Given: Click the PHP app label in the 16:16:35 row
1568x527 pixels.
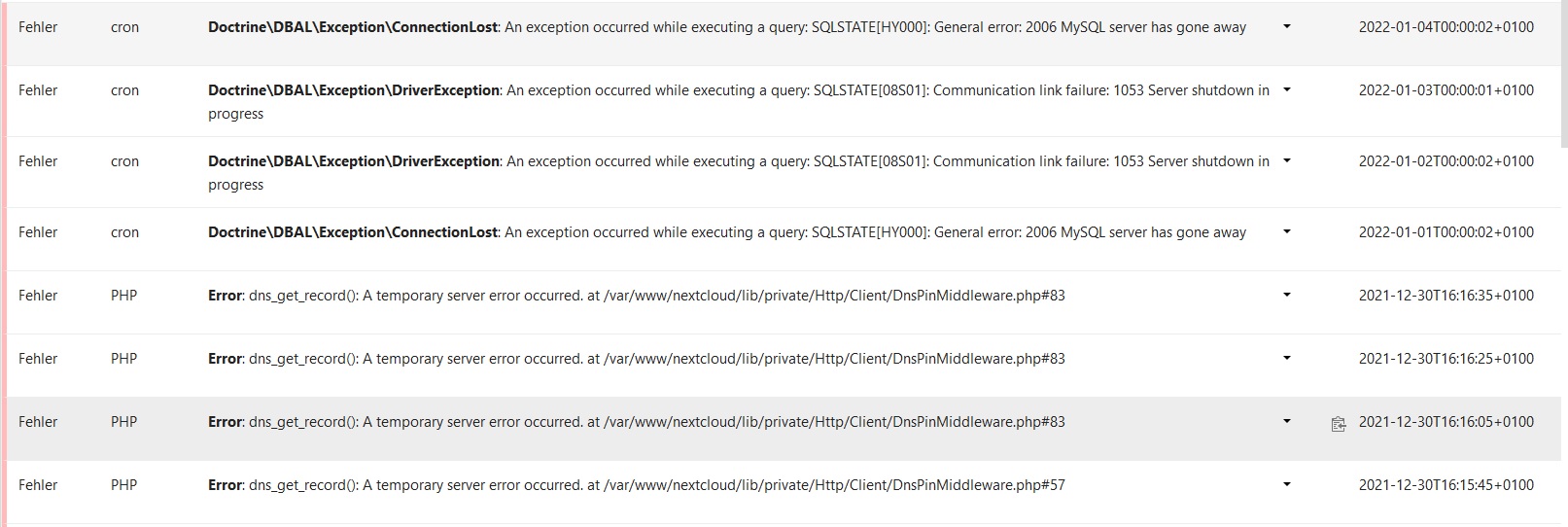Looking at the screenshot, I should point(123,296).
